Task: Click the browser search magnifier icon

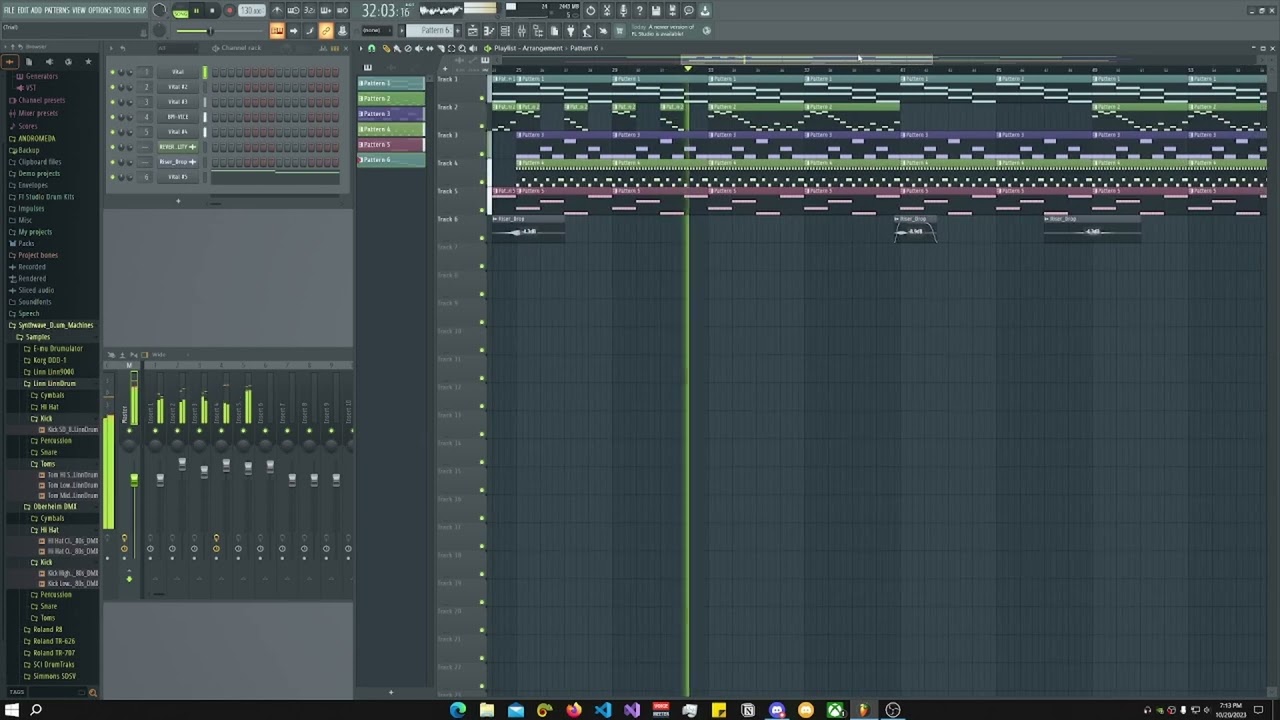Action: (x=93, y=692)
